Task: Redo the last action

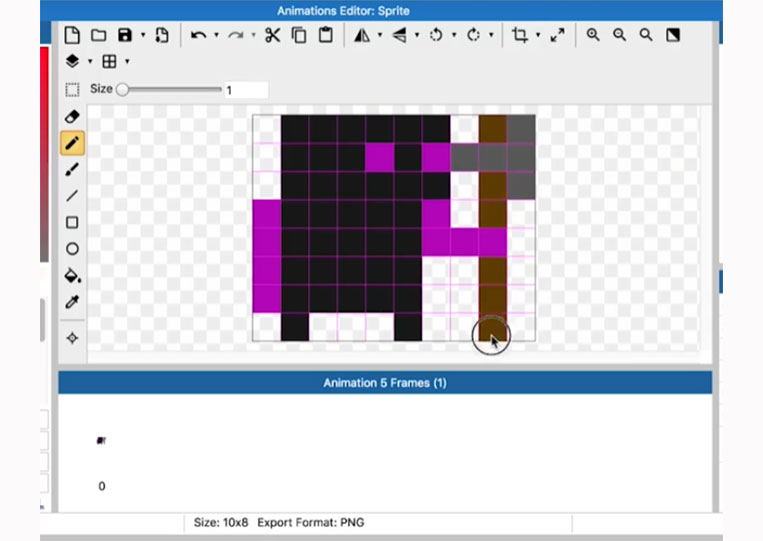Action: pyautogui.click(x=236, y=35)
